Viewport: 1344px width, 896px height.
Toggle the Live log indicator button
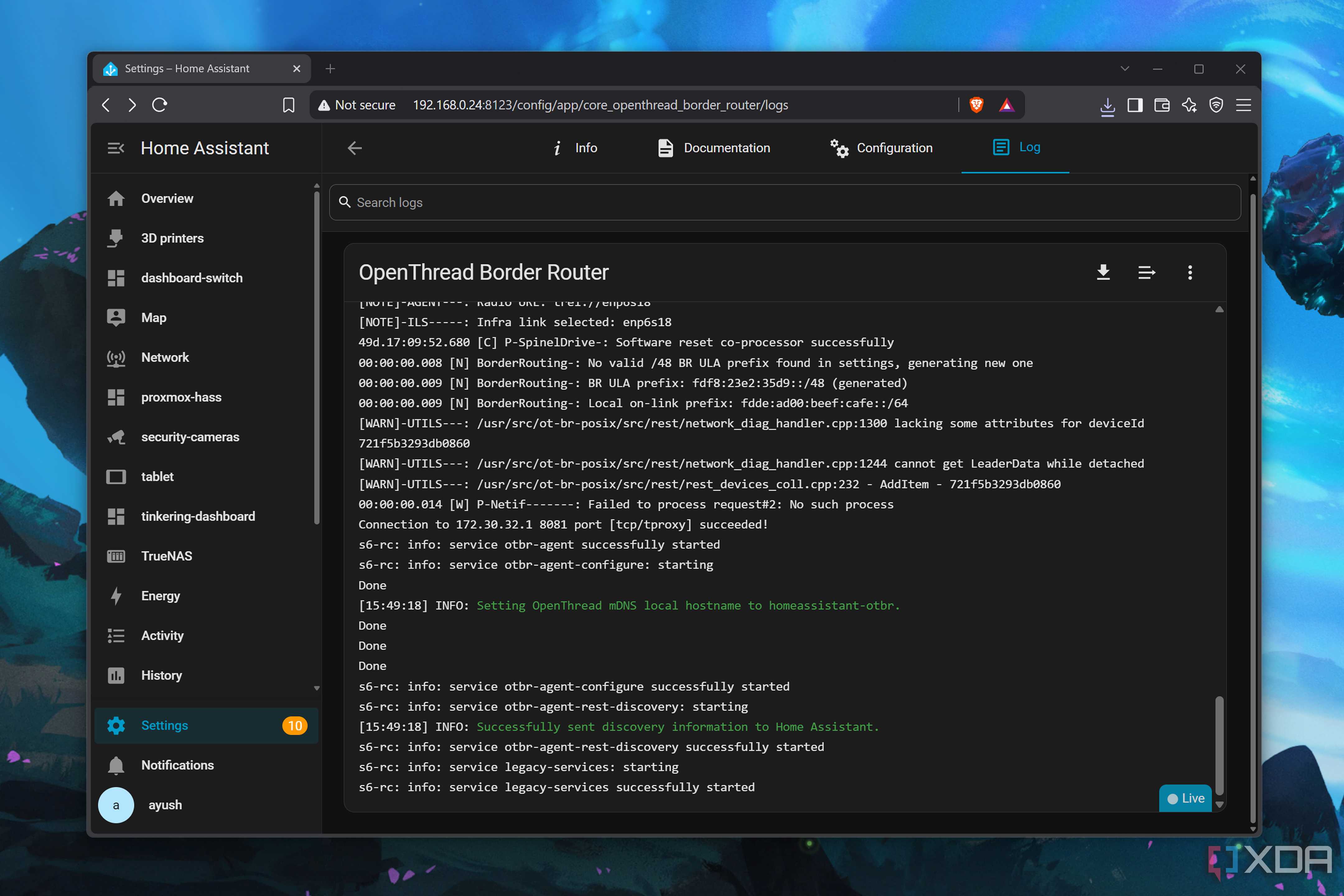pos(1185,799)
